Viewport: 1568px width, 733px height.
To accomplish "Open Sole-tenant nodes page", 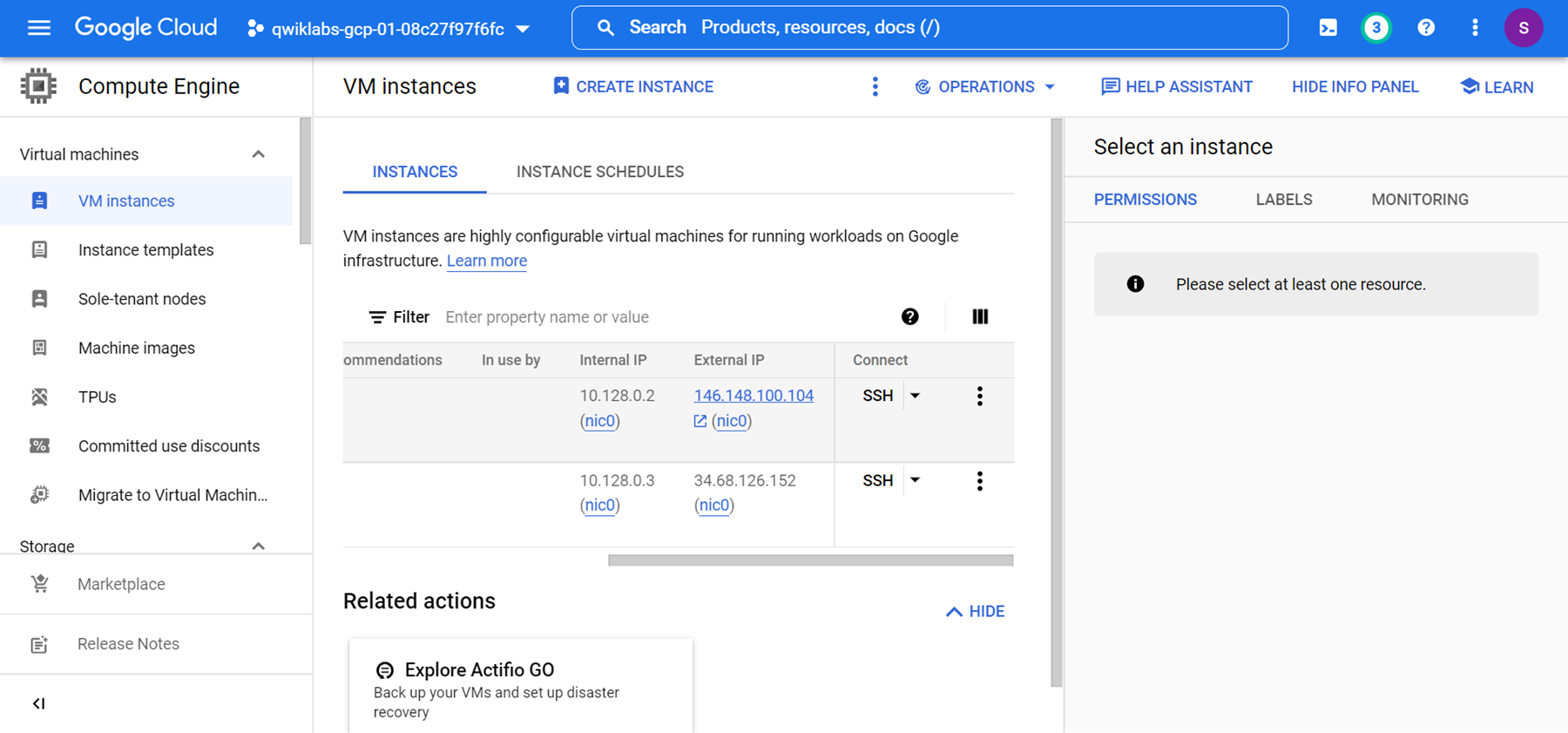I will pos(142,299).
